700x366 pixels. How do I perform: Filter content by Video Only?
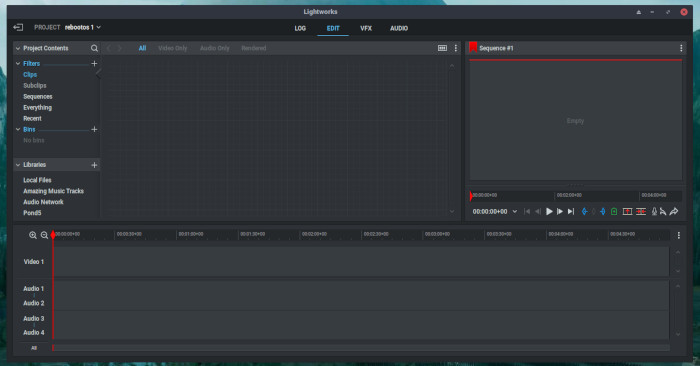point(173,48)
